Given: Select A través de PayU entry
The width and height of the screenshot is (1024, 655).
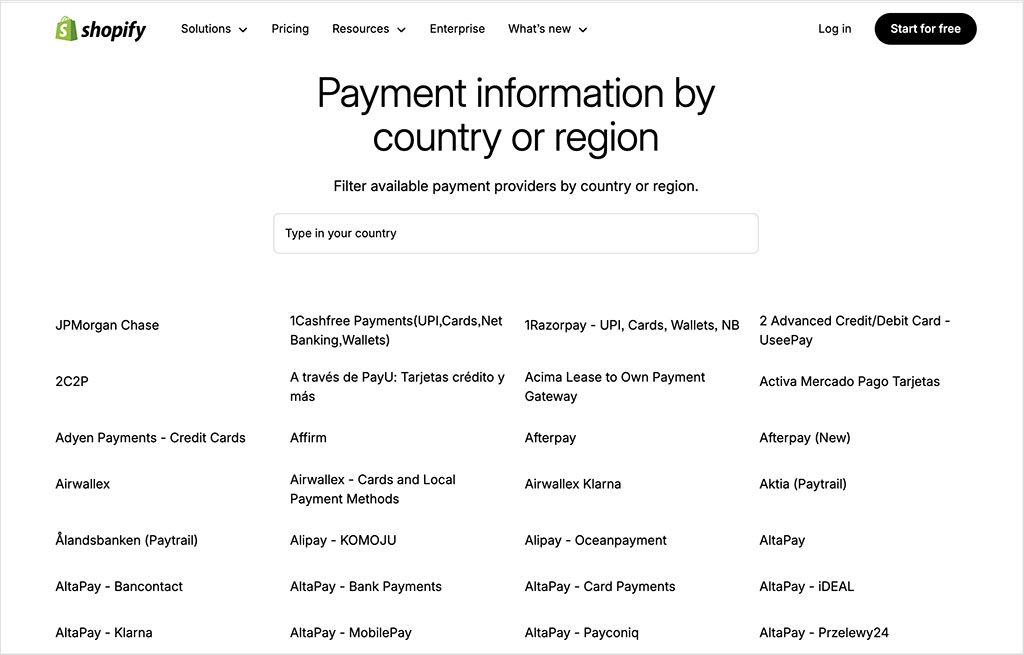Looking at the screenshot, I should coord(397,387).
